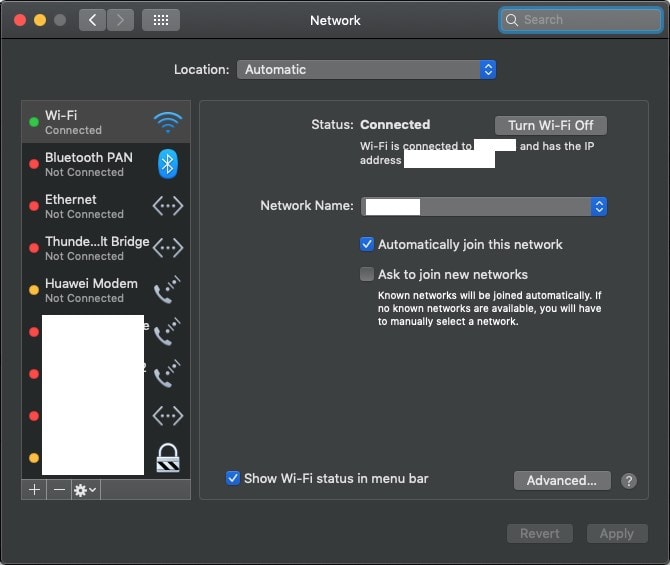Enable Ask to join new networks

pos(367,274)
